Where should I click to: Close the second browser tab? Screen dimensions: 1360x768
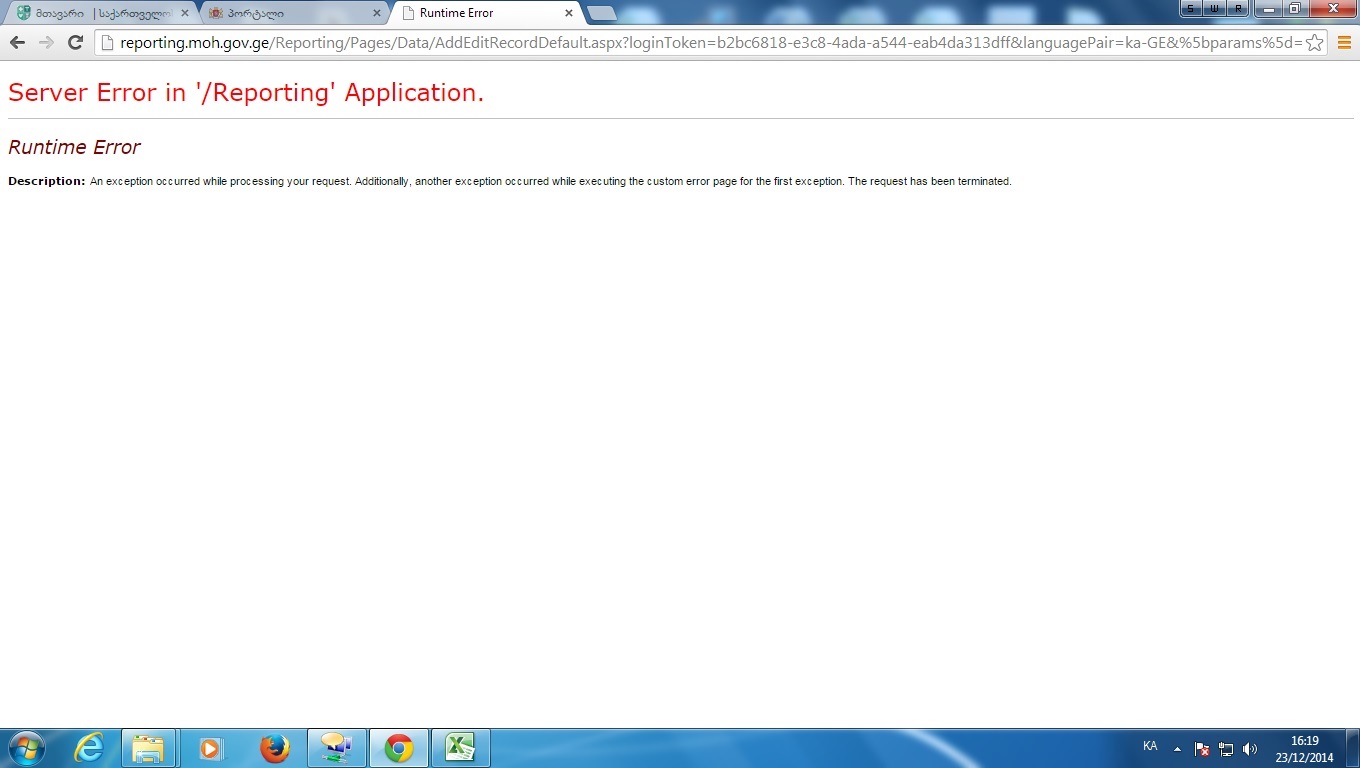pos(376,13)
